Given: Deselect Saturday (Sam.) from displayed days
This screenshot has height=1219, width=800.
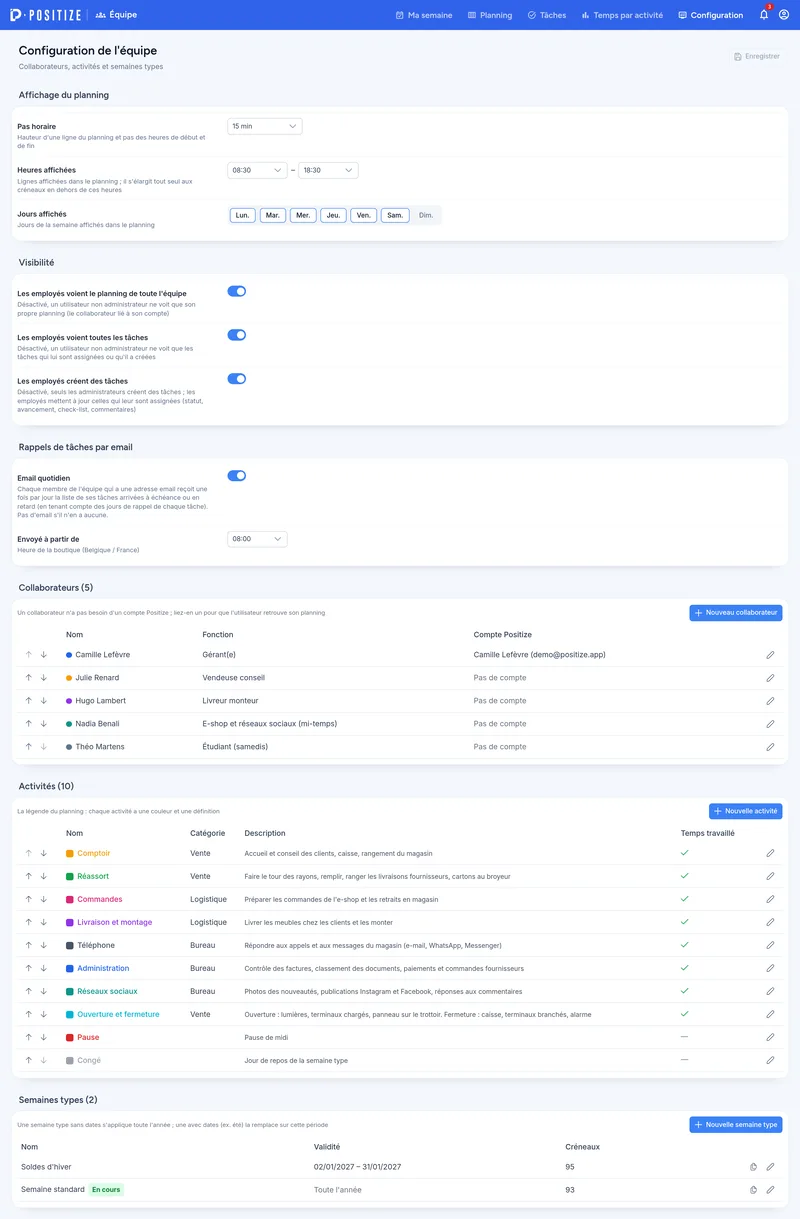Looking at the screenshot, I should (395, 215).
